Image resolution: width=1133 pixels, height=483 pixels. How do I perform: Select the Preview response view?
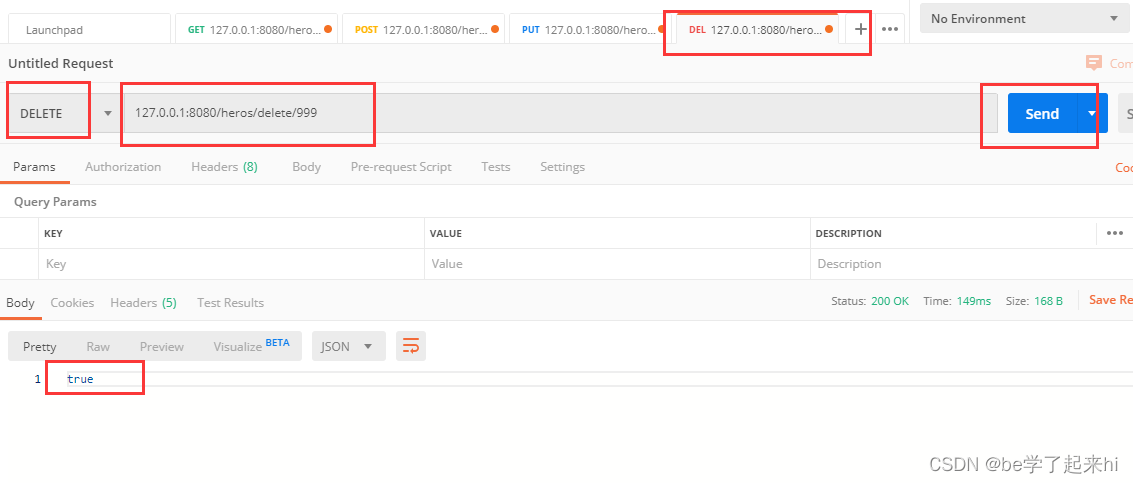tap(162, 346)
